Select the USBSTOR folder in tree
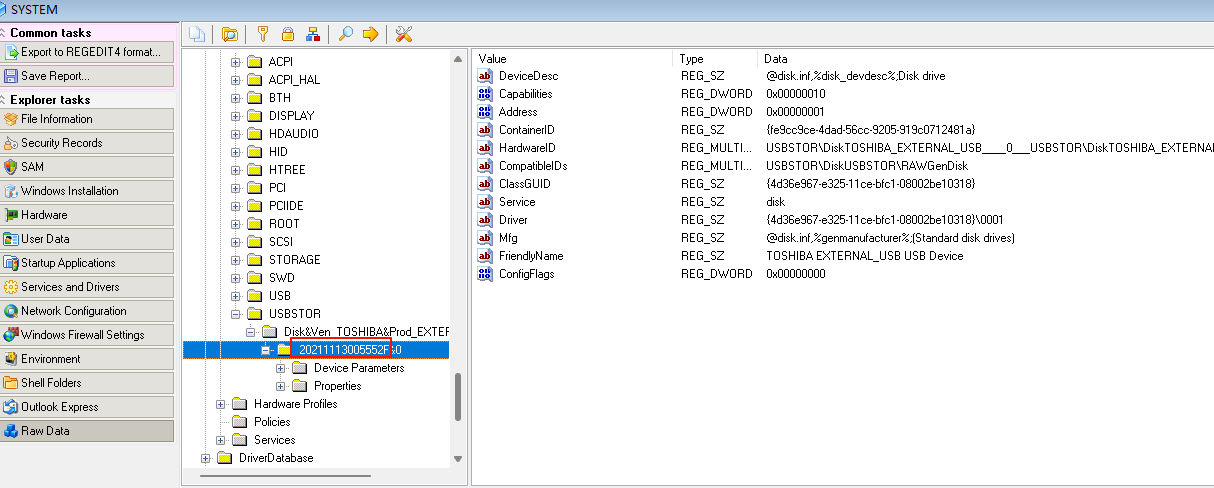This screenshot has width=1214, height=488. pyautogui.click(x=294, y=314)
